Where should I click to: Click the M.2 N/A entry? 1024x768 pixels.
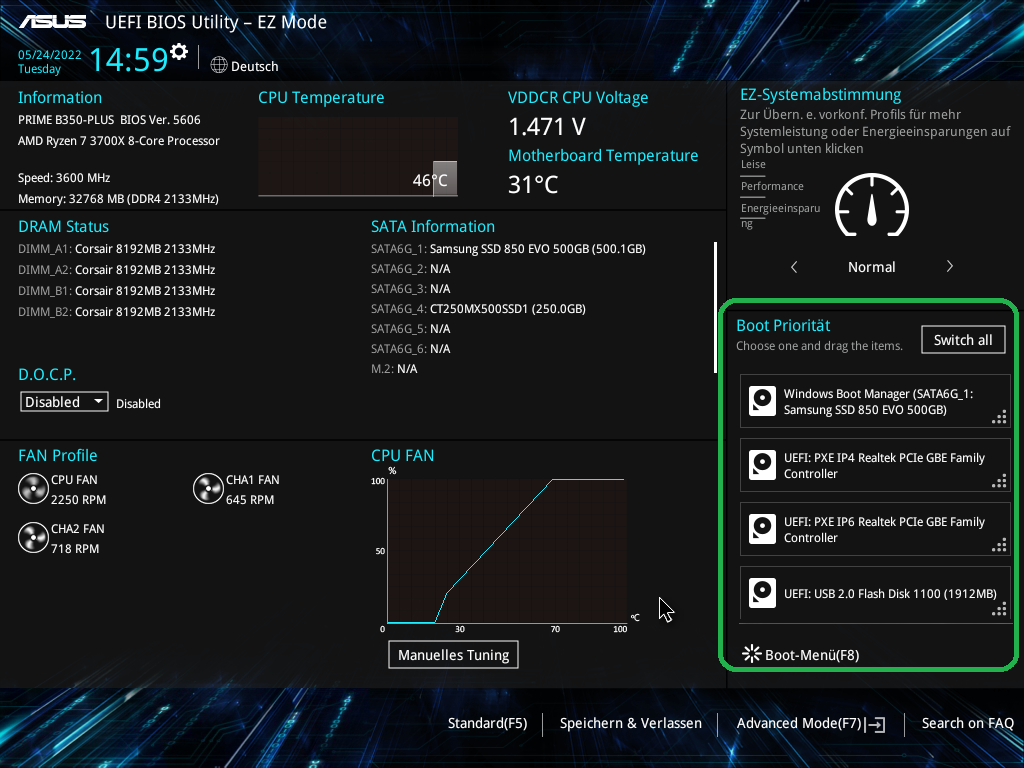(x=394, y=369)
